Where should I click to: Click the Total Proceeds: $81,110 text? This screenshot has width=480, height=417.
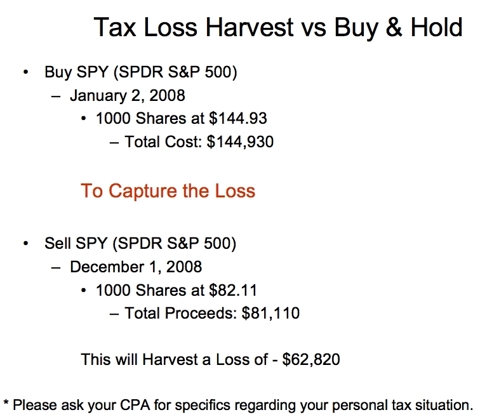pyautogui.click(x=212, y=313)
